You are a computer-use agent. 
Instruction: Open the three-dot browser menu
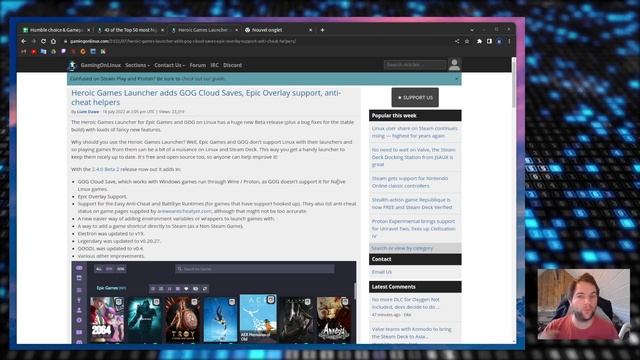(x=509, y=41)
